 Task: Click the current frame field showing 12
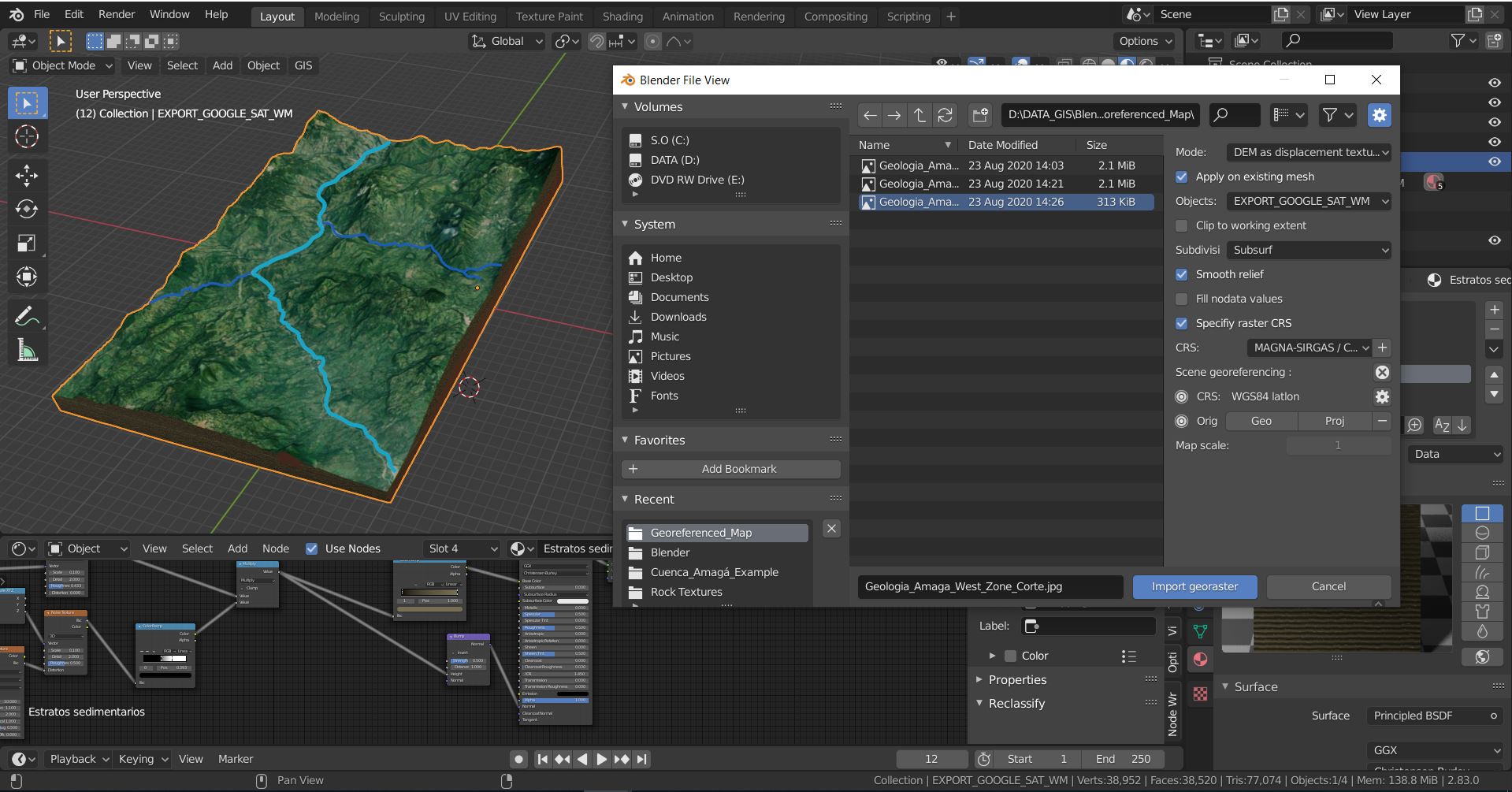931,759
